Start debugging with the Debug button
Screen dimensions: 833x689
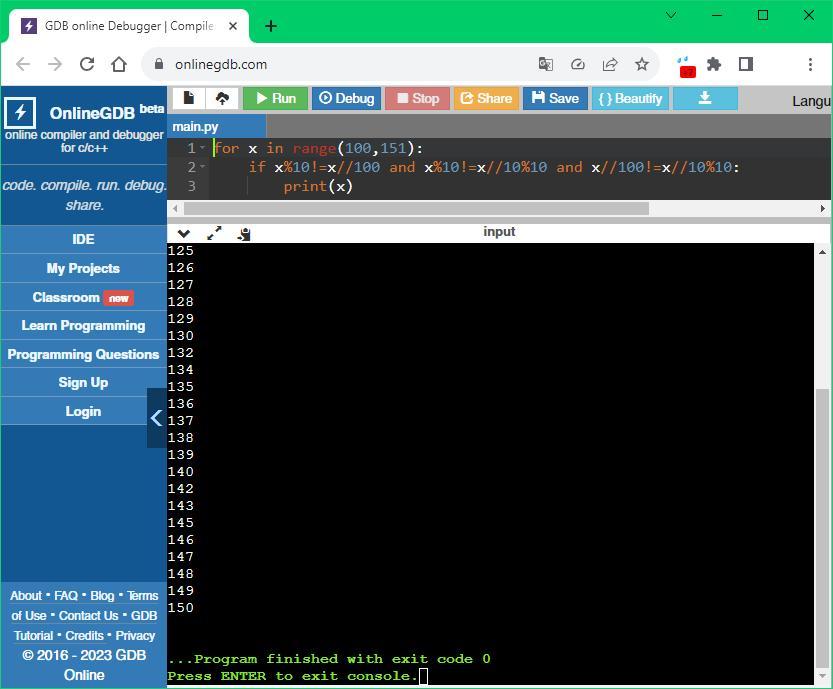346,98
